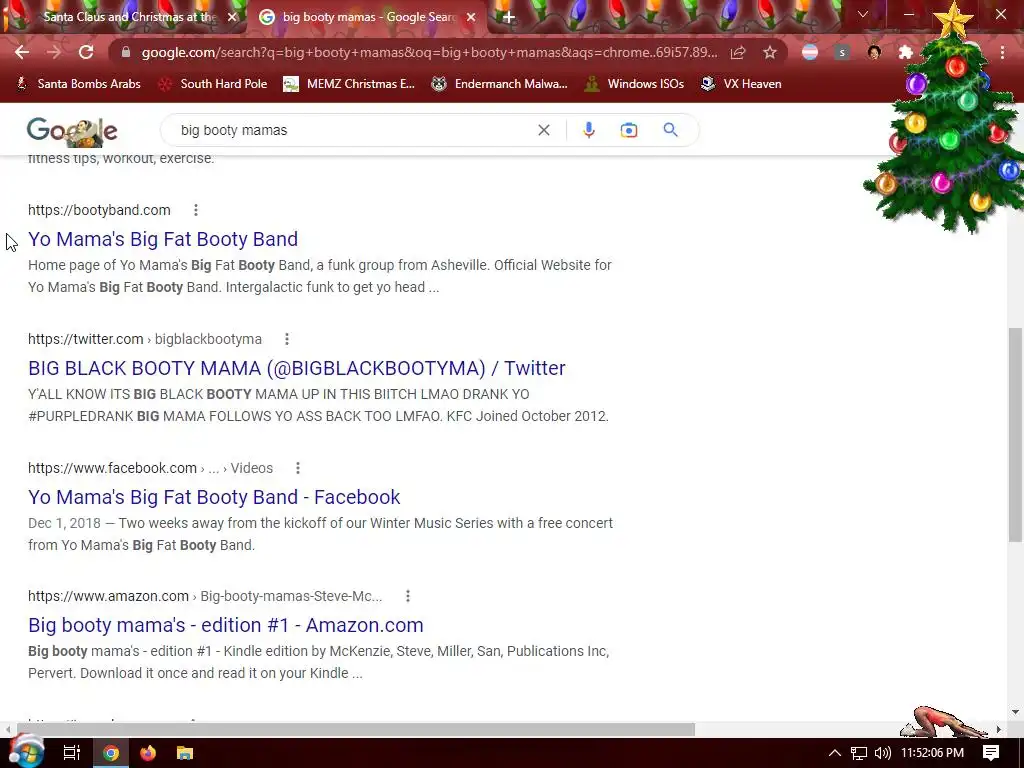Click the 'Dec 1, 2018' snippet date
Screen dimensions: 1024x768
(x=64, y=524)
